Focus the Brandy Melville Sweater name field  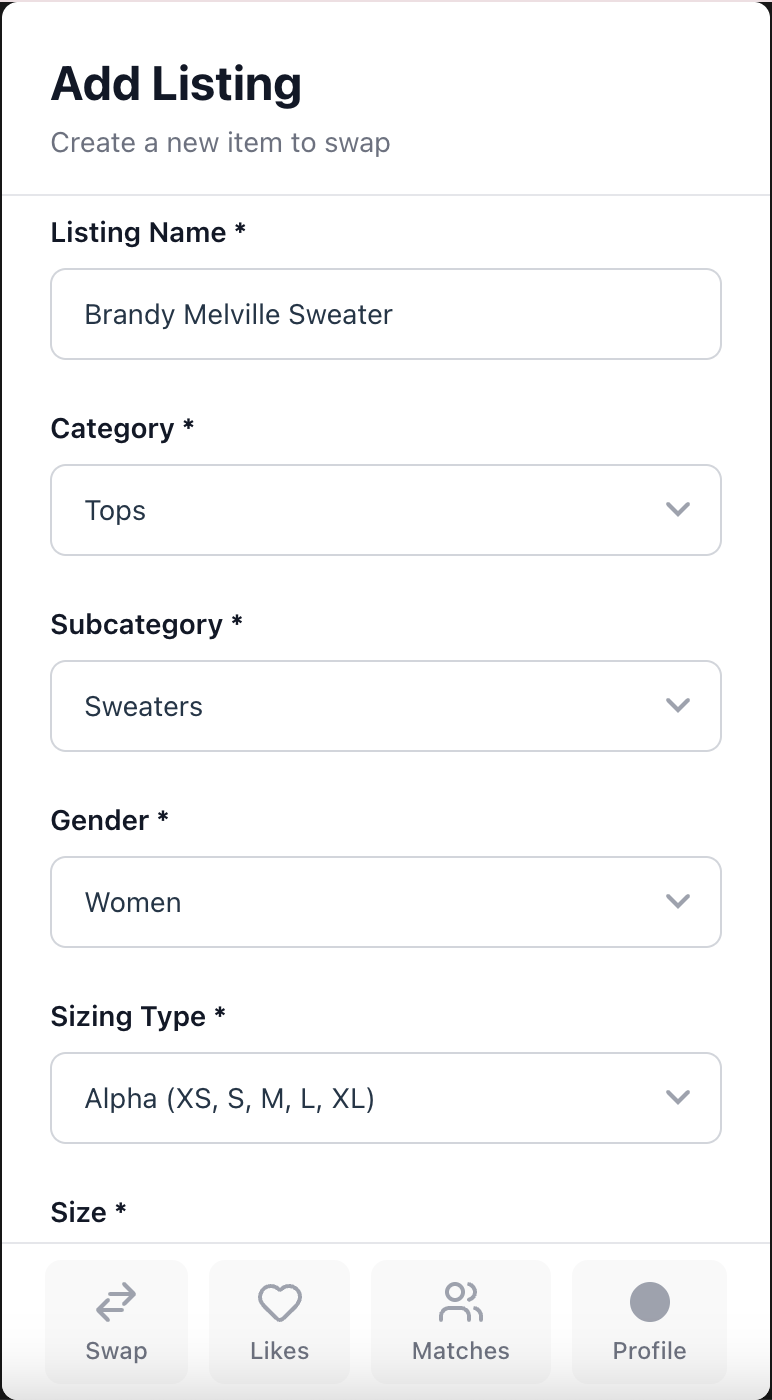coord(385,314)
